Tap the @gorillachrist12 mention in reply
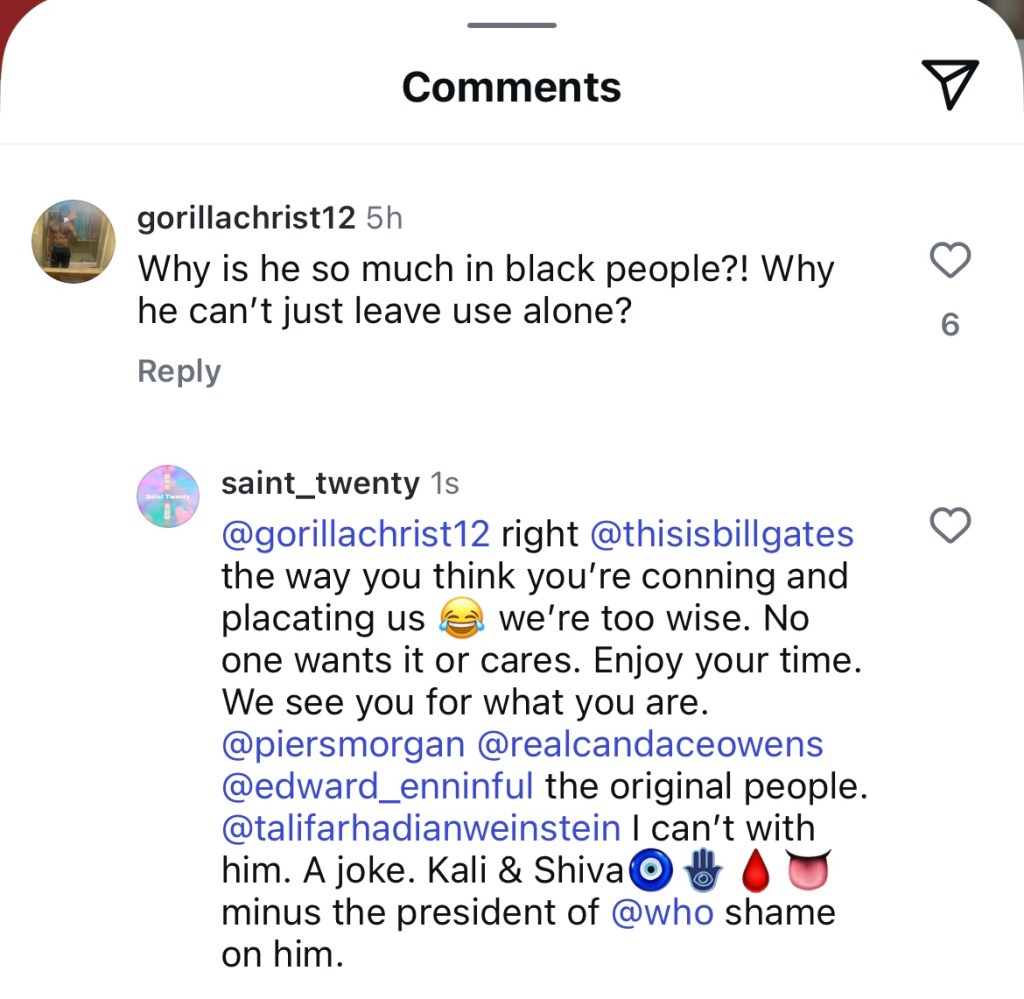The width and height of the screenshot is (1024, 999). [x=356, y=534]
